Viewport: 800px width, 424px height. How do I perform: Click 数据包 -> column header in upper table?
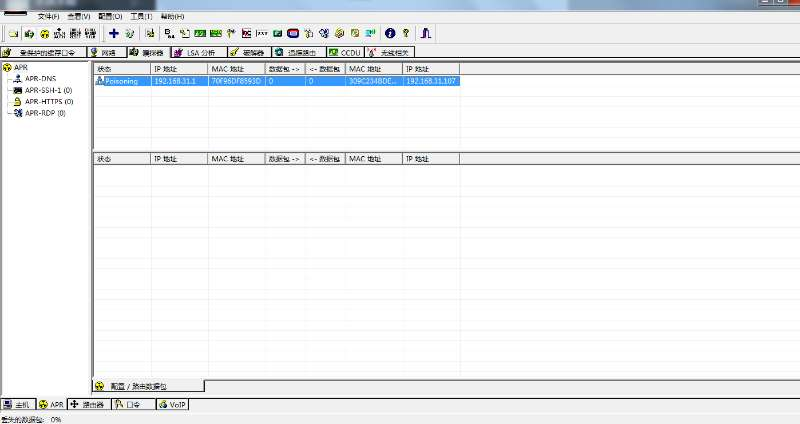coord(285,69)
